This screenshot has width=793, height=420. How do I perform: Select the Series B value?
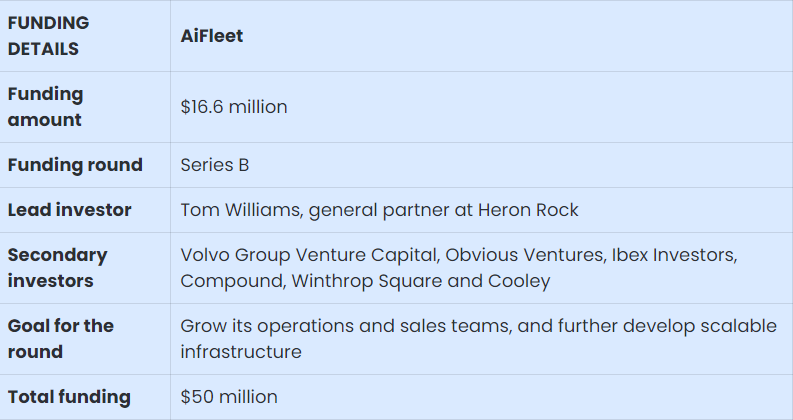[x=214, y=165]
